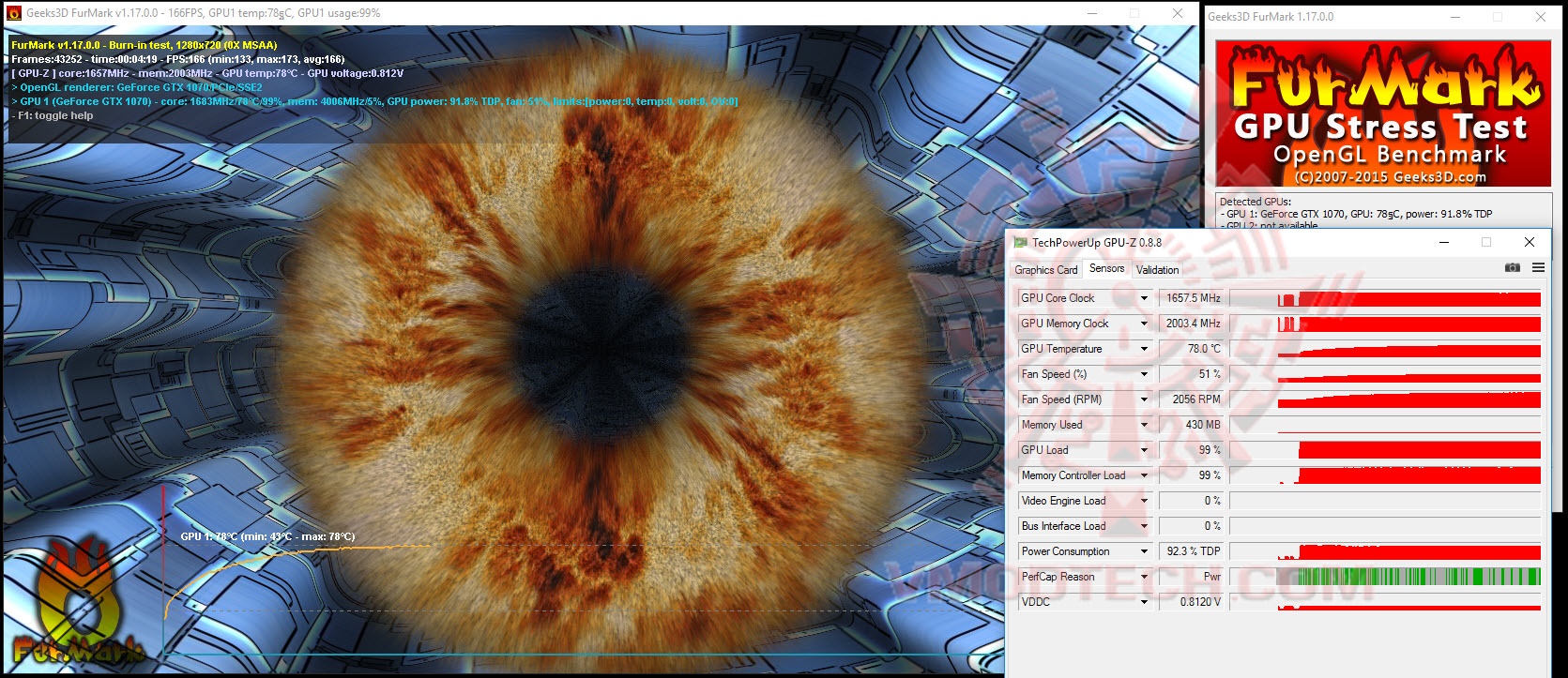
Task: Click the Detected GPUs label in the FurMark window
Action: (x=1256, y=202)
